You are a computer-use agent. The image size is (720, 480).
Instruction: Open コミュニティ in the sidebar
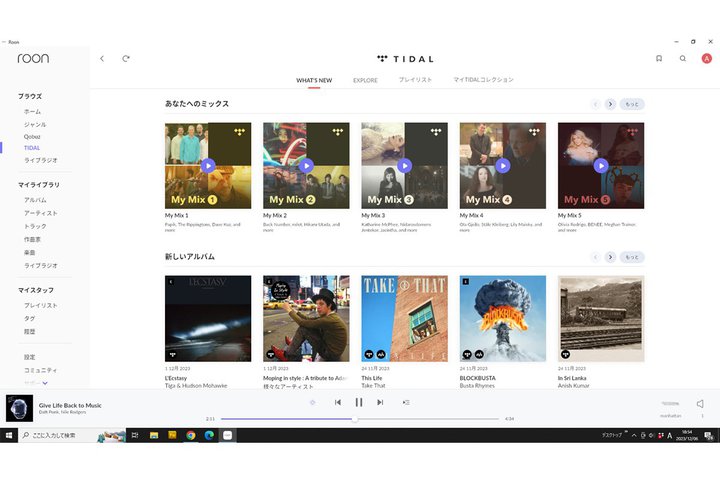point(40,370)
